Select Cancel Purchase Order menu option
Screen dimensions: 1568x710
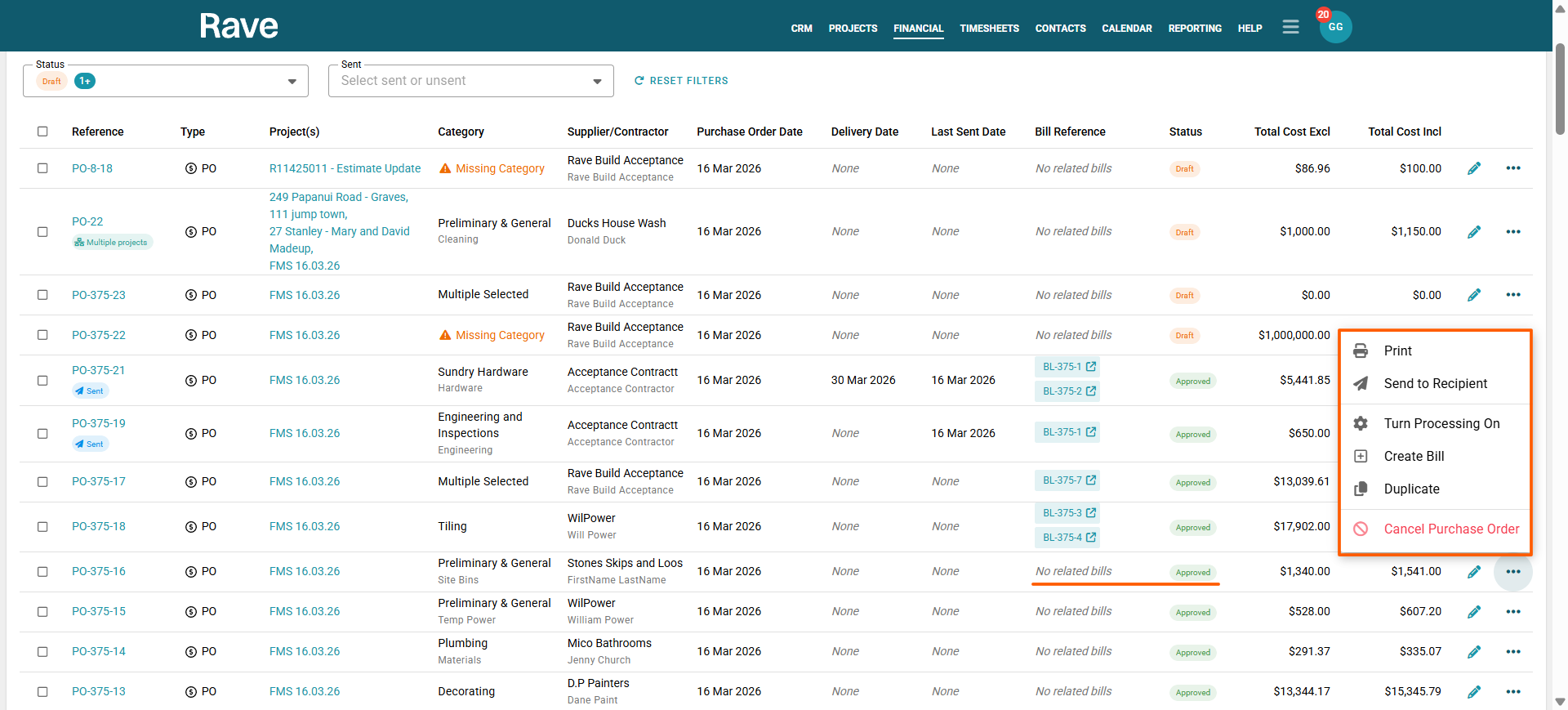pyautogui.click(x=1450, y=529)
